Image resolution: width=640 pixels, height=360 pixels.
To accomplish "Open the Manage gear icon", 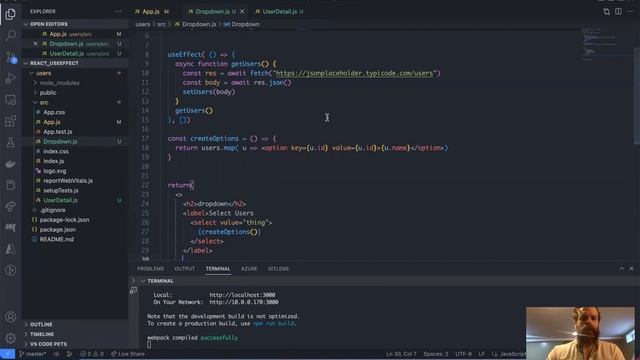I will click(11, 338).
